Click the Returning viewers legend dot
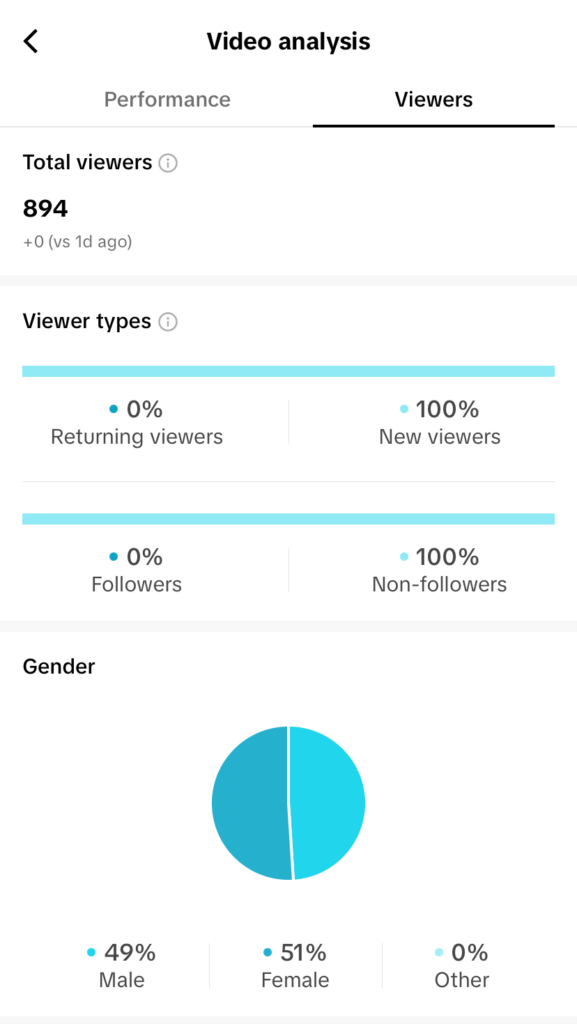This screenshot has height=1024, width=577. coord(114,409)
